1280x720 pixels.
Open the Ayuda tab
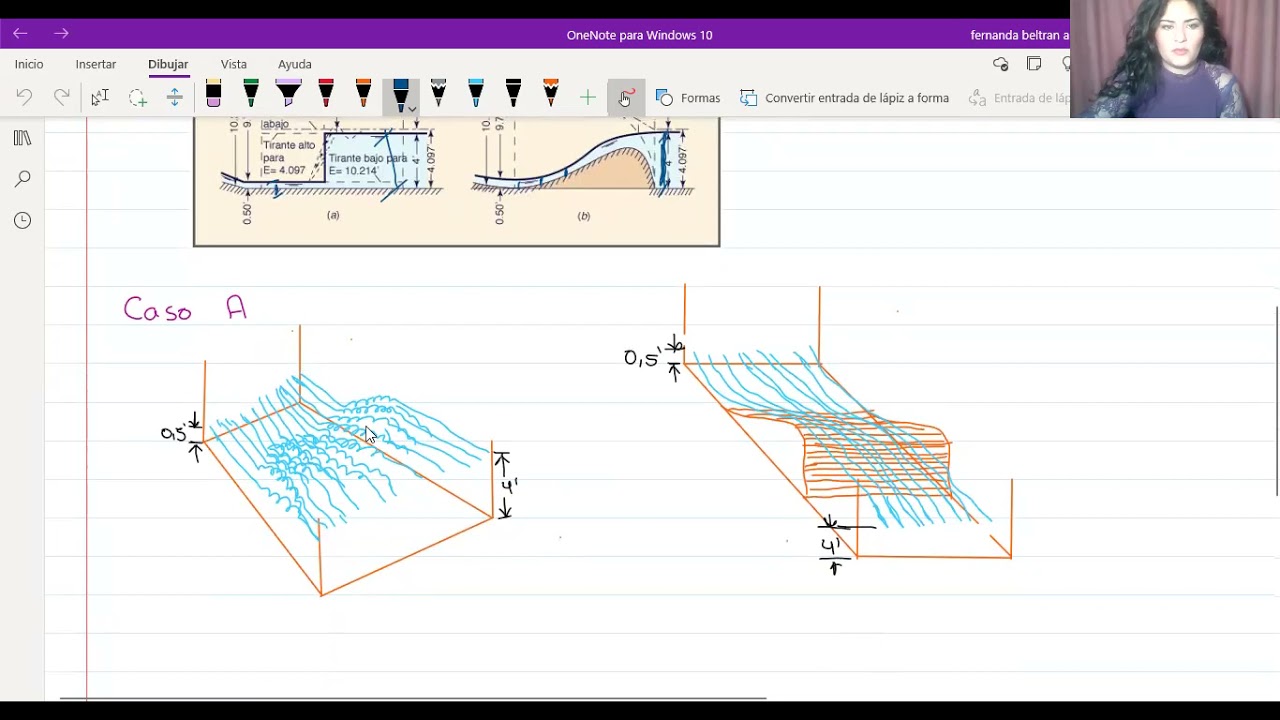(x=295, y=64)
